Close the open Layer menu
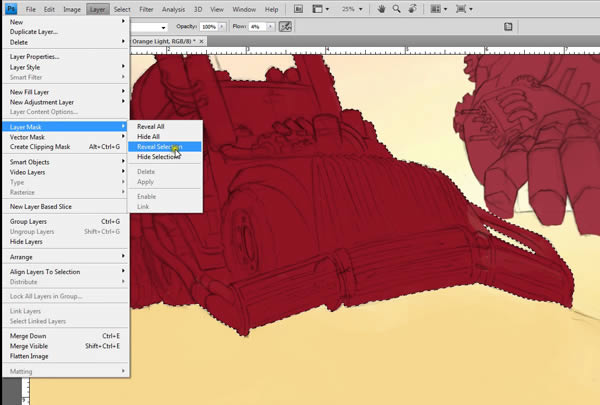 [x=98, y=9]
